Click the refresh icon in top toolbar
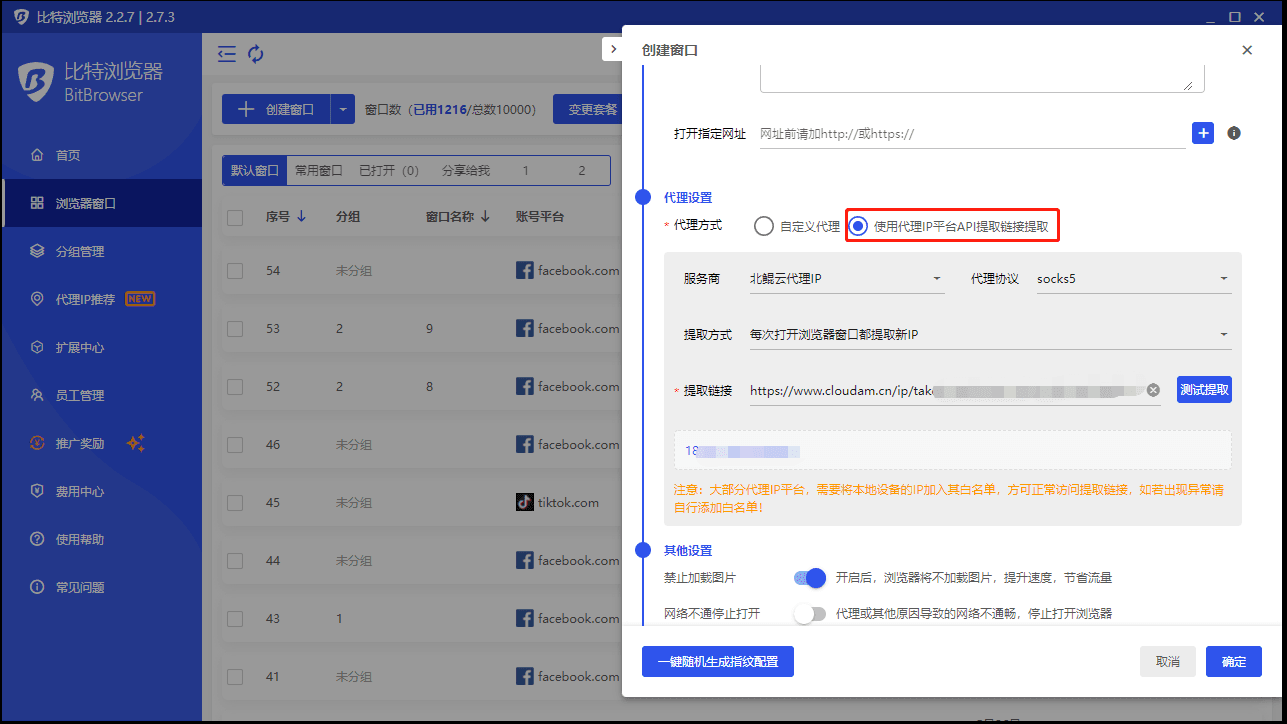Image resolution: width=1287 pixels, height=724 pixels. pyautogui.click(x=256, y=54)
